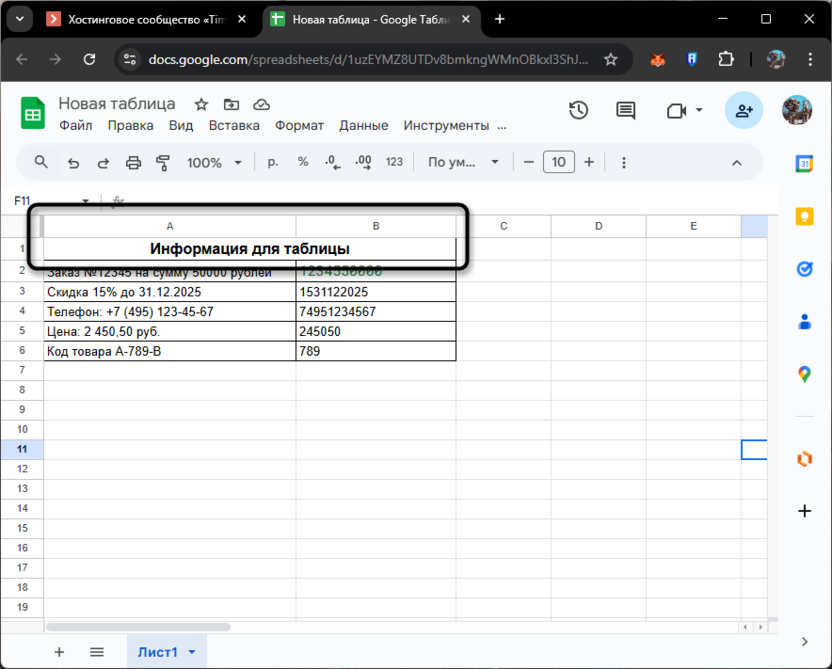Click the share access button

(x=744, y=110)
